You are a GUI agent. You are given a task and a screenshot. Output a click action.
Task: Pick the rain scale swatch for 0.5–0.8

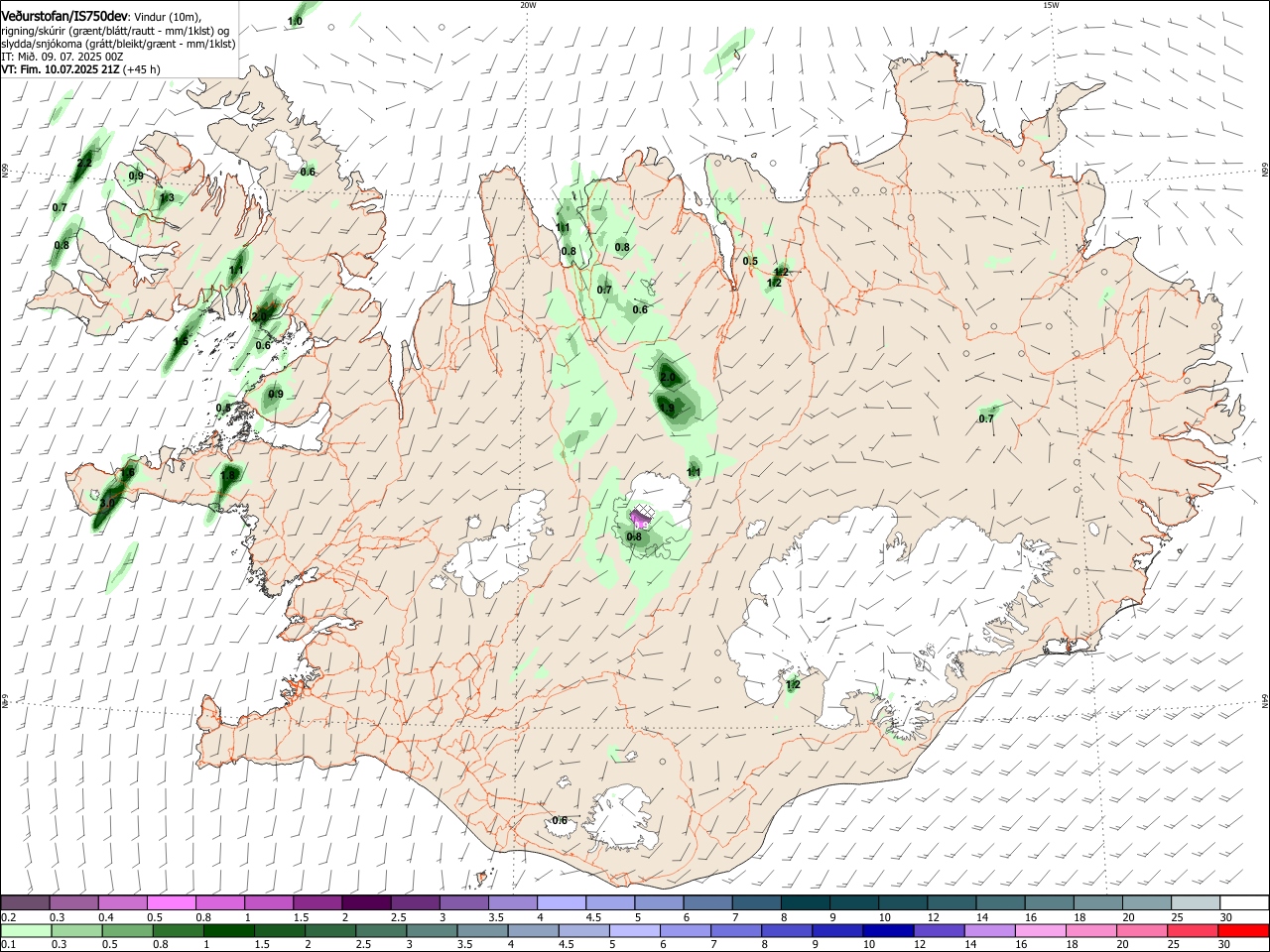[126, 931]
